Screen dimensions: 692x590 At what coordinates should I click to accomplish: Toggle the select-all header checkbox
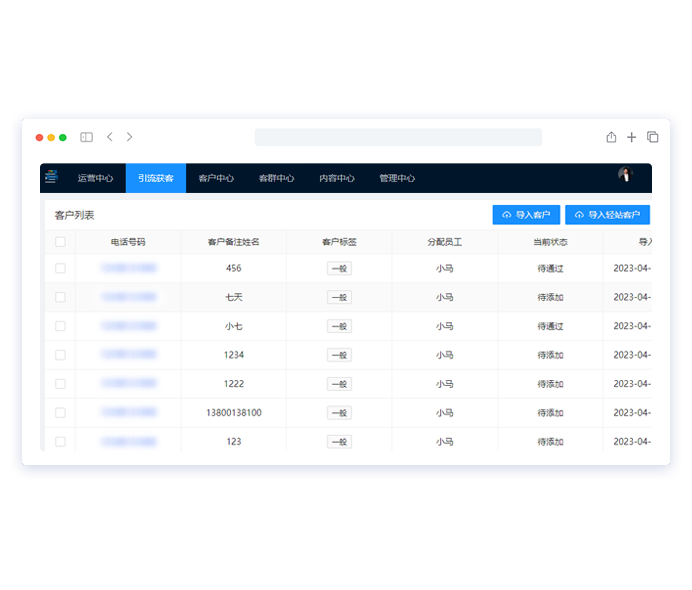click(60, 242)
